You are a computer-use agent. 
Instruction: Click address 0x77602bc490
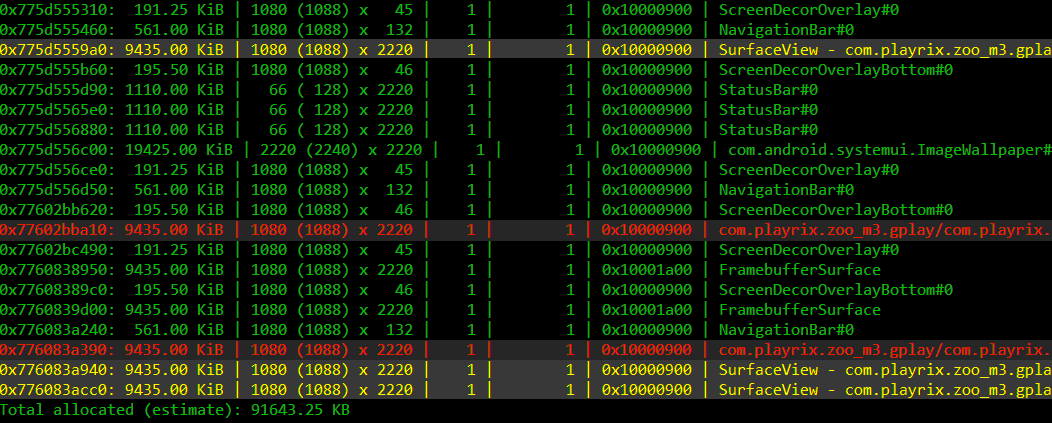pyautogui.click(x=57, y=250)
